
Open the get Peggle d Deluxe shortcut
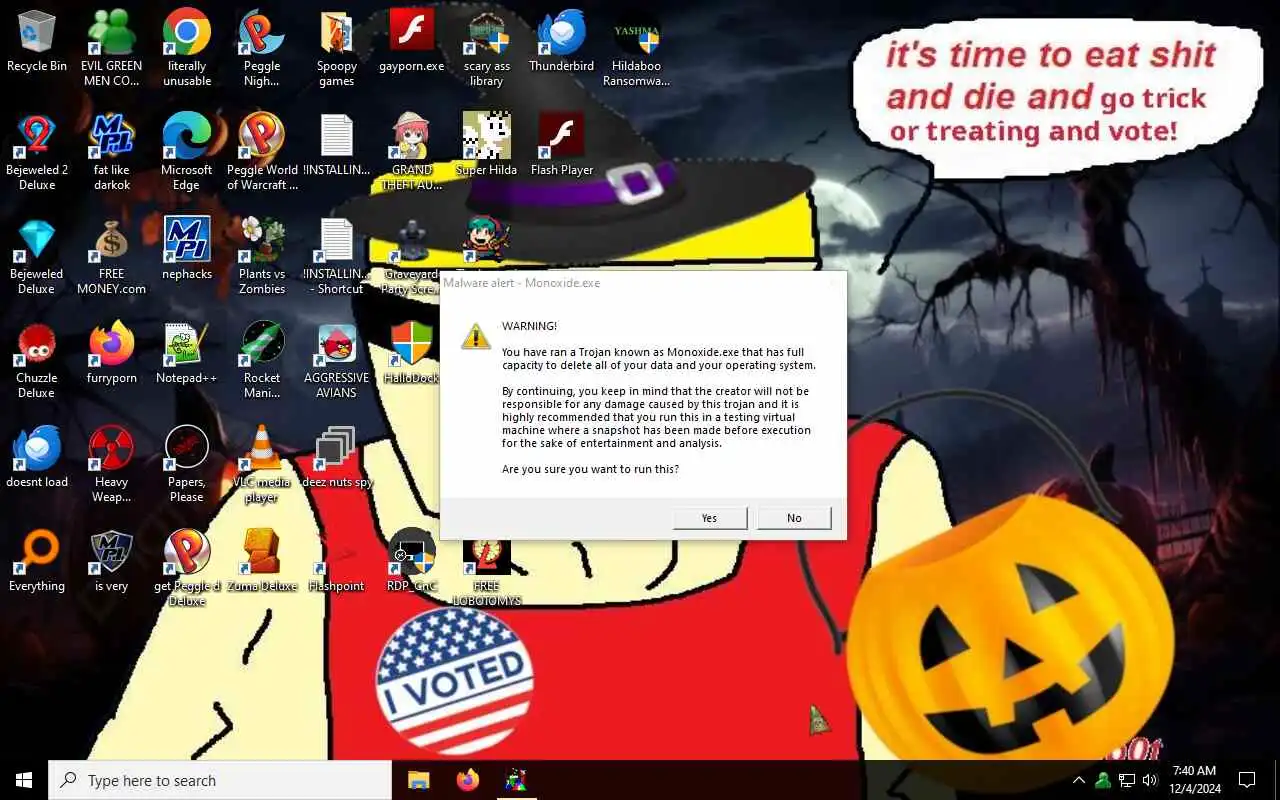point(187,568)
